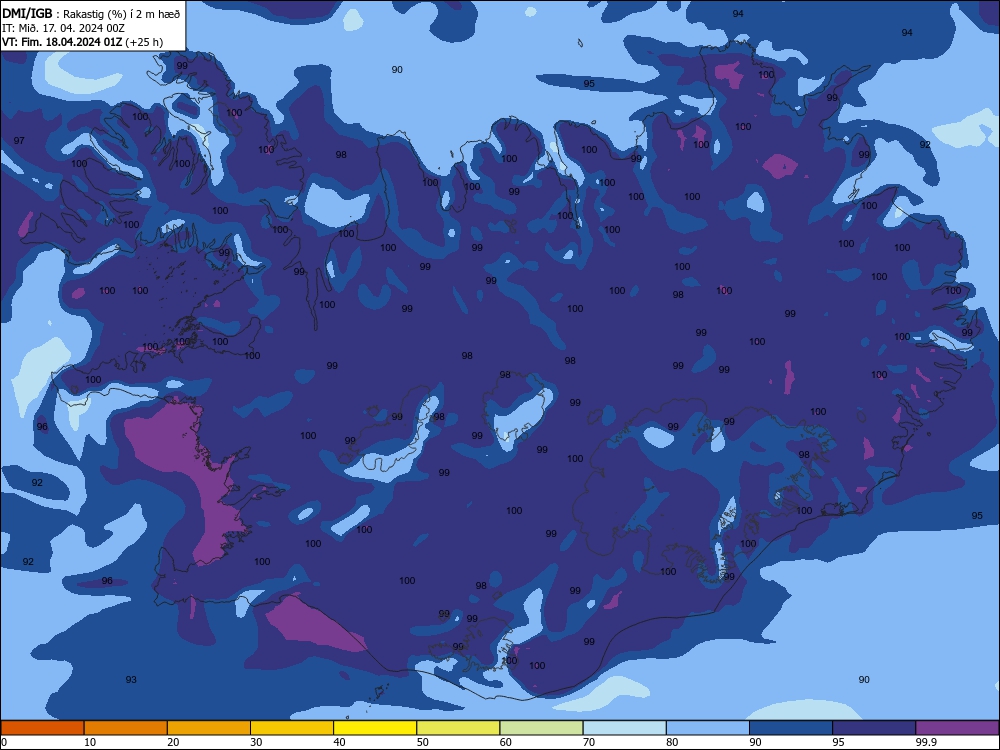Click the bright yellow 40–50 legend swatch
Viewport: 1000px width, 750px height.
click(375, 728)
